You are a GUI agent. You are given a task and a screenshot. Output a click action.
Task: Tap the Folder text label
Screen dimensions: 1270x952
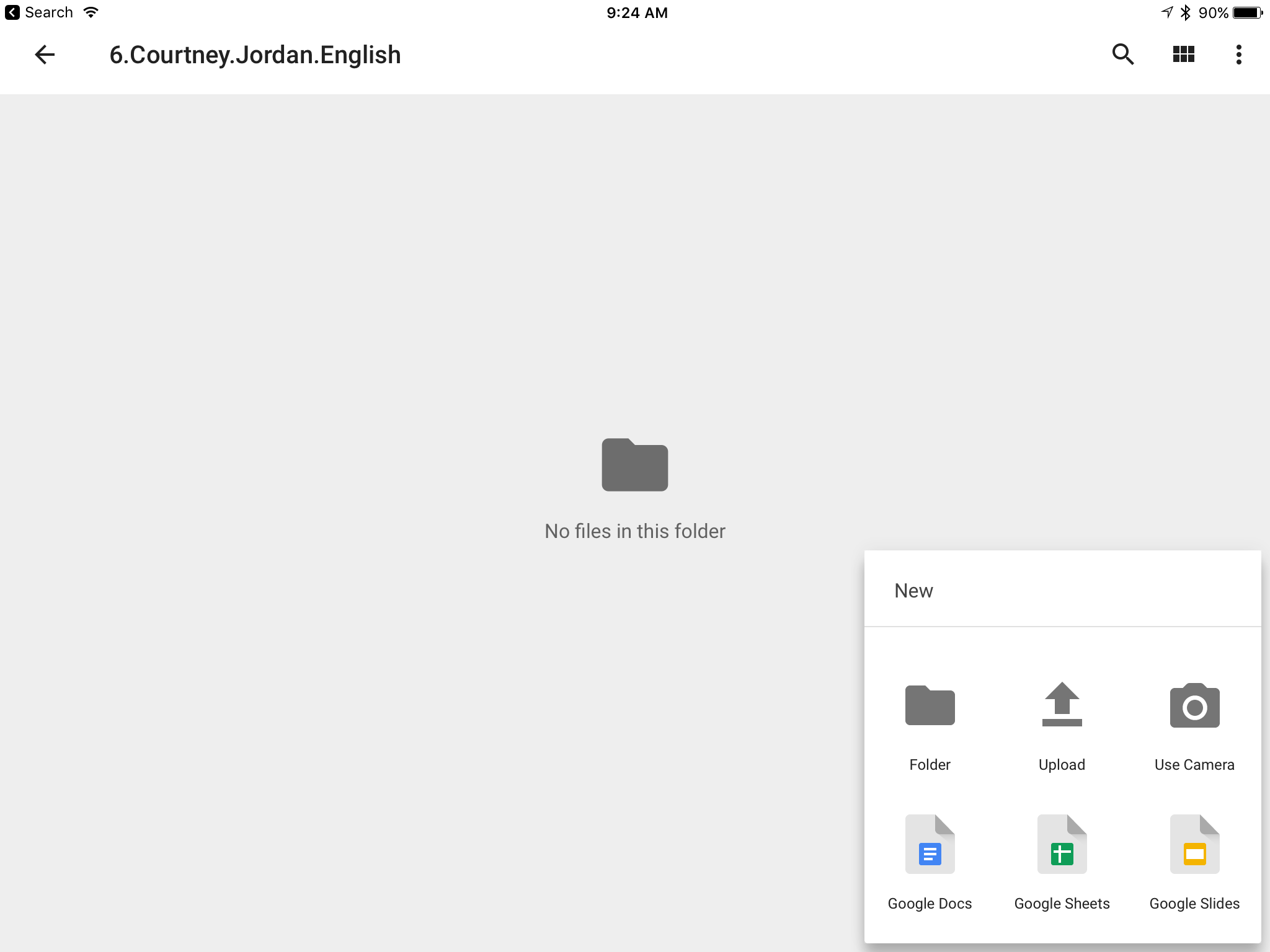(x=930, y=765)
